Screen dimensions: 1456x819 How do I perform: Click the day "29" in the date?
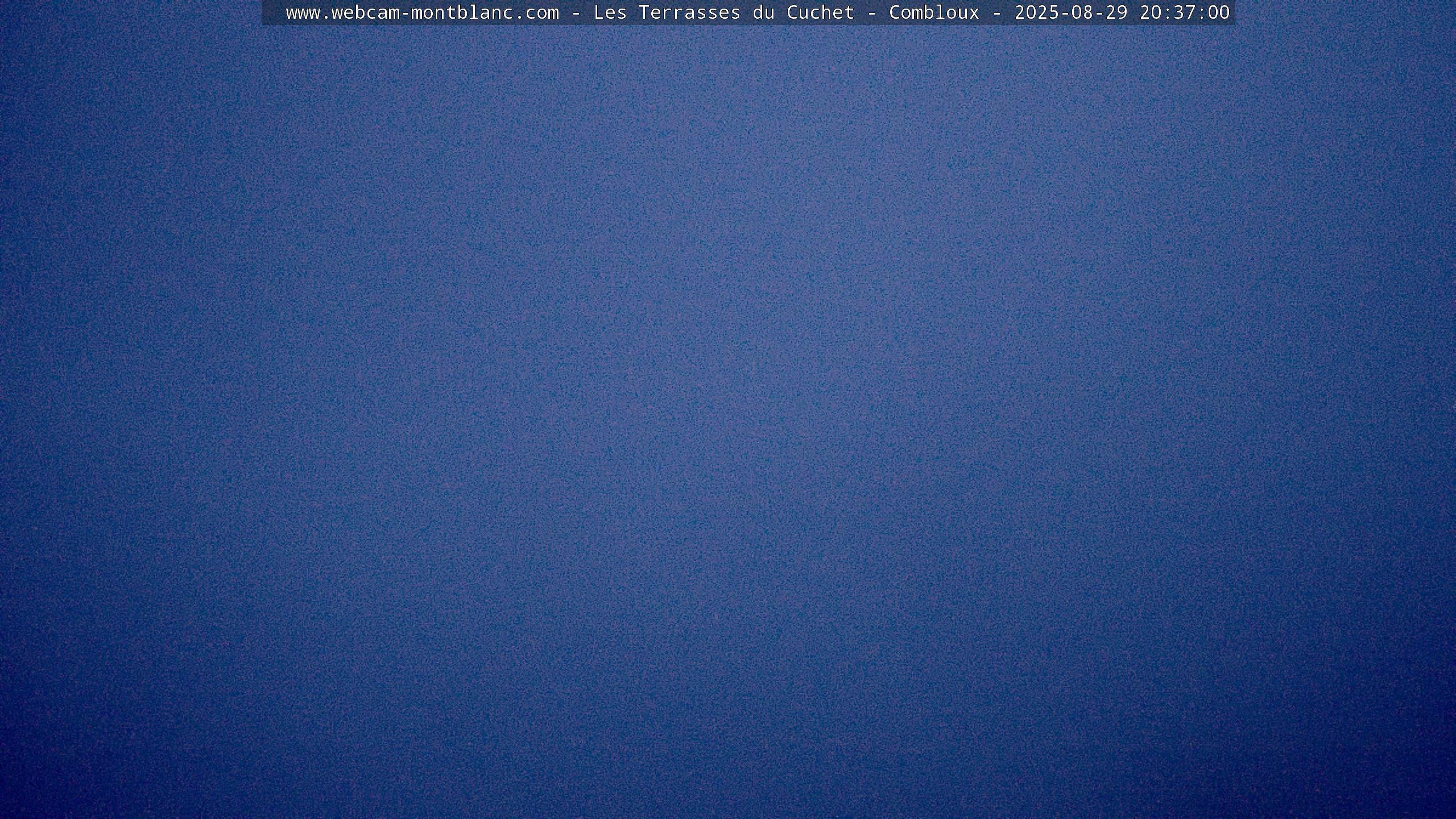click(x=1116, y=13)
